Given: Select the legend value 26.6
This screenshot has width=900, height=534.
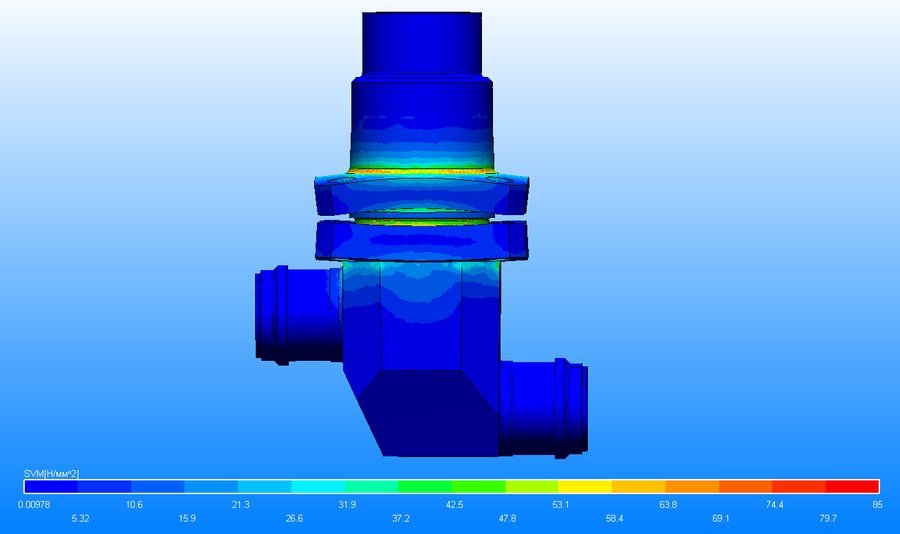Looking at the screenshot, I should (x=294, y=518).
